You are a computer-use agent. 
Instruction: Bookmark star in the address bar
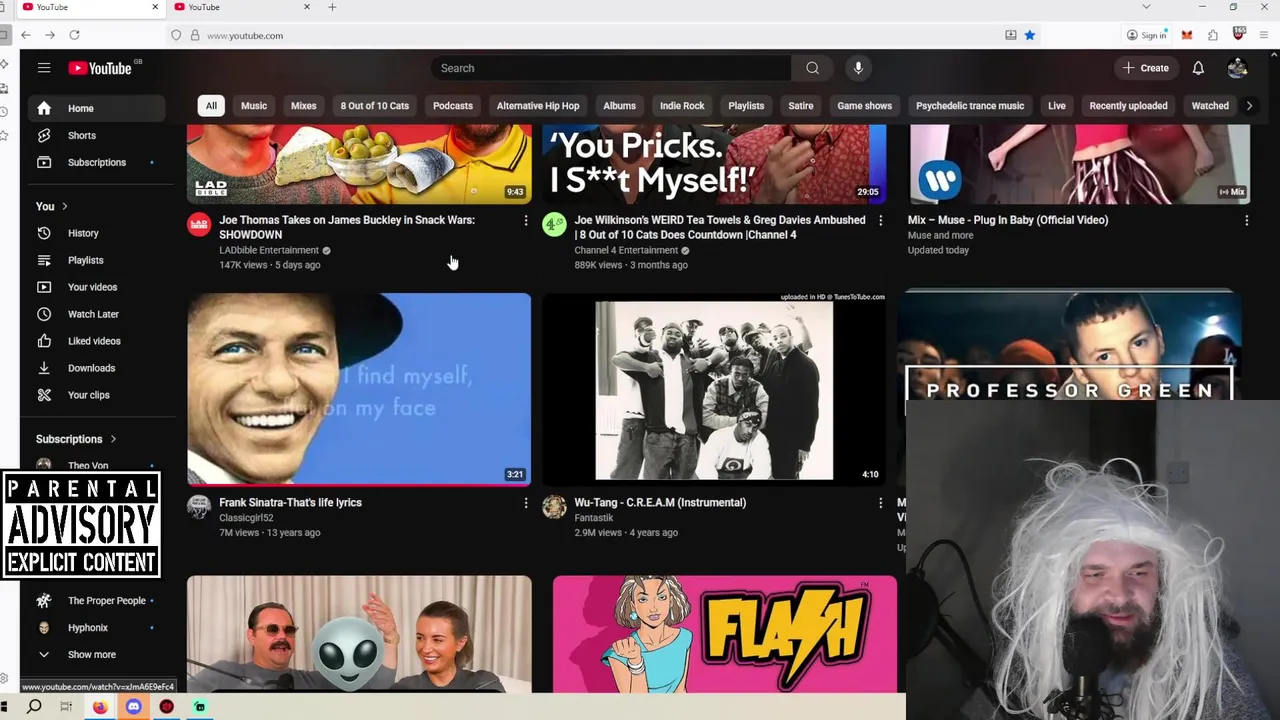1029,35
